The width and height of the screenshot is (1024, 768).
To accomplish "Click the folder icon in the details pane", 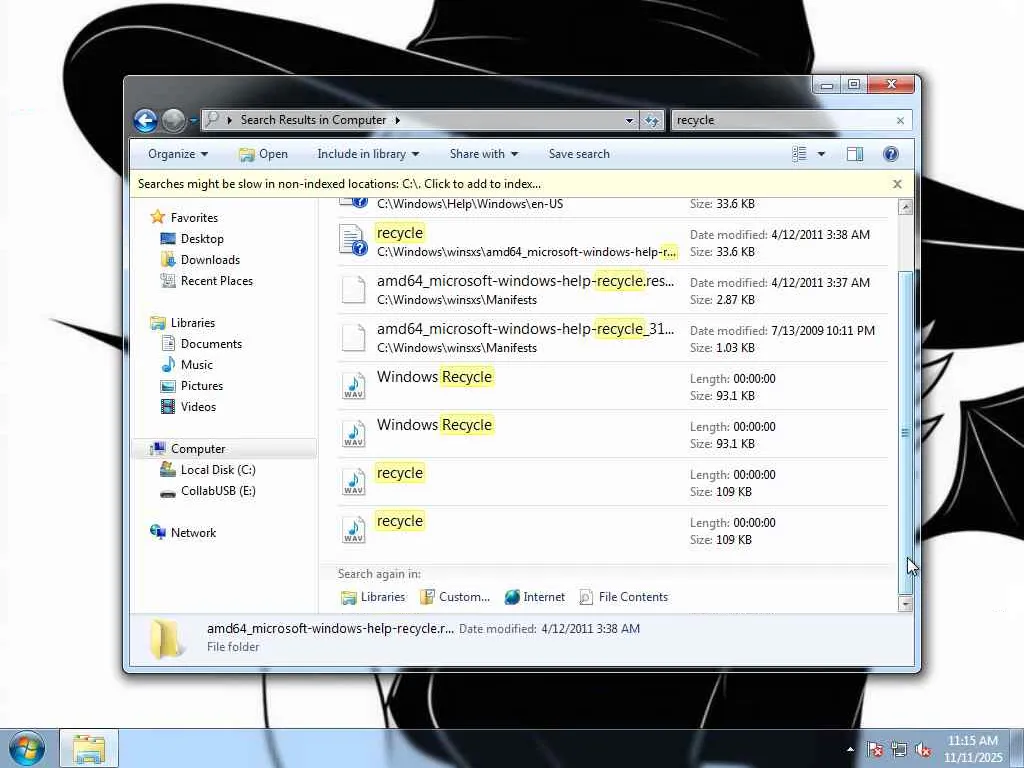I will point(165,637).
